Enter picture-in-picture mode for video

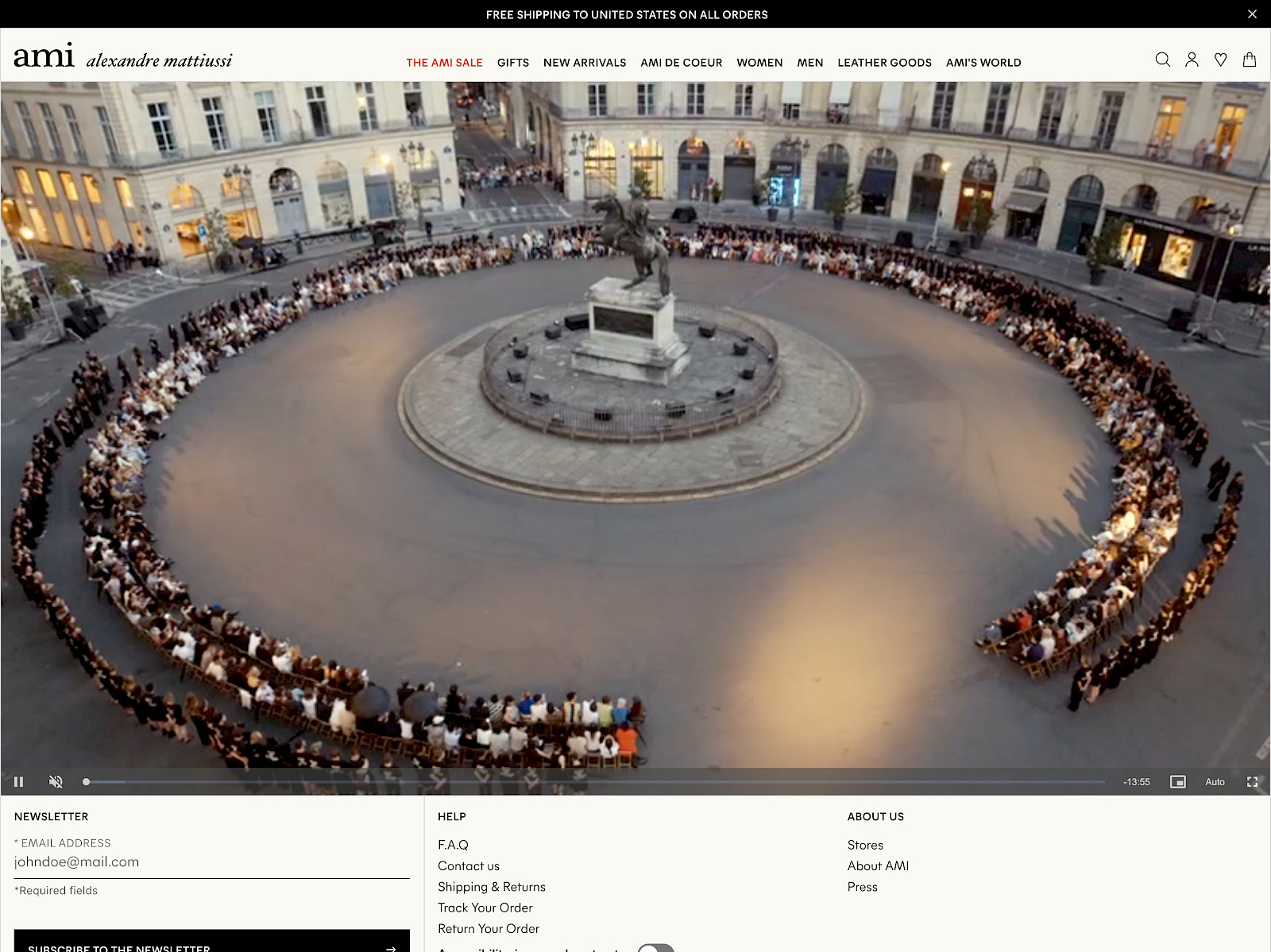(x=1178, y=782)
